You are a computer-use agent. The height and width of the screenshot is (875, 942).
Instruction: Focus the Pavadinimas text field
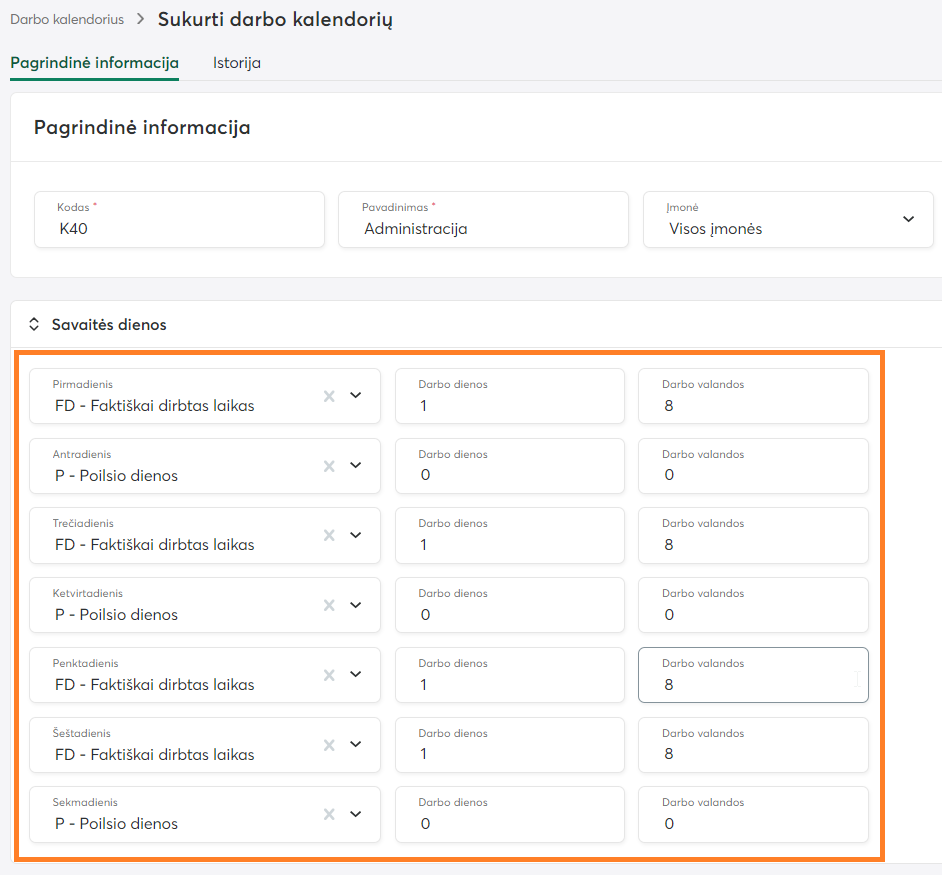coord(483,228)
